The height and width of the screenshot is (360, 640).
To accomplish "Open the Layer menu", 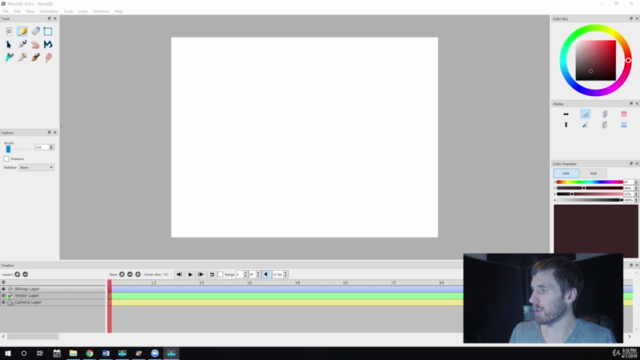I will [x=83, y=11].
